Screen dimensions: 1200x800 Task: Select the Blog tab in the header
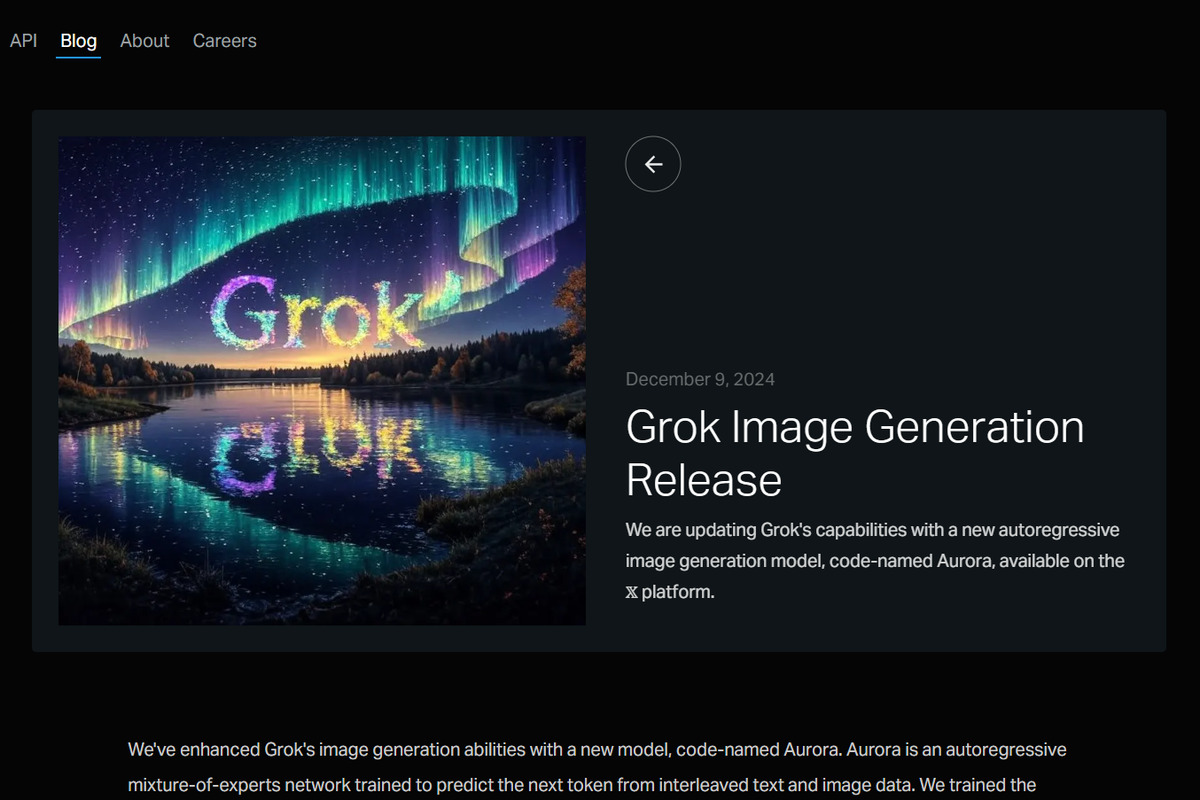point(78,41)
